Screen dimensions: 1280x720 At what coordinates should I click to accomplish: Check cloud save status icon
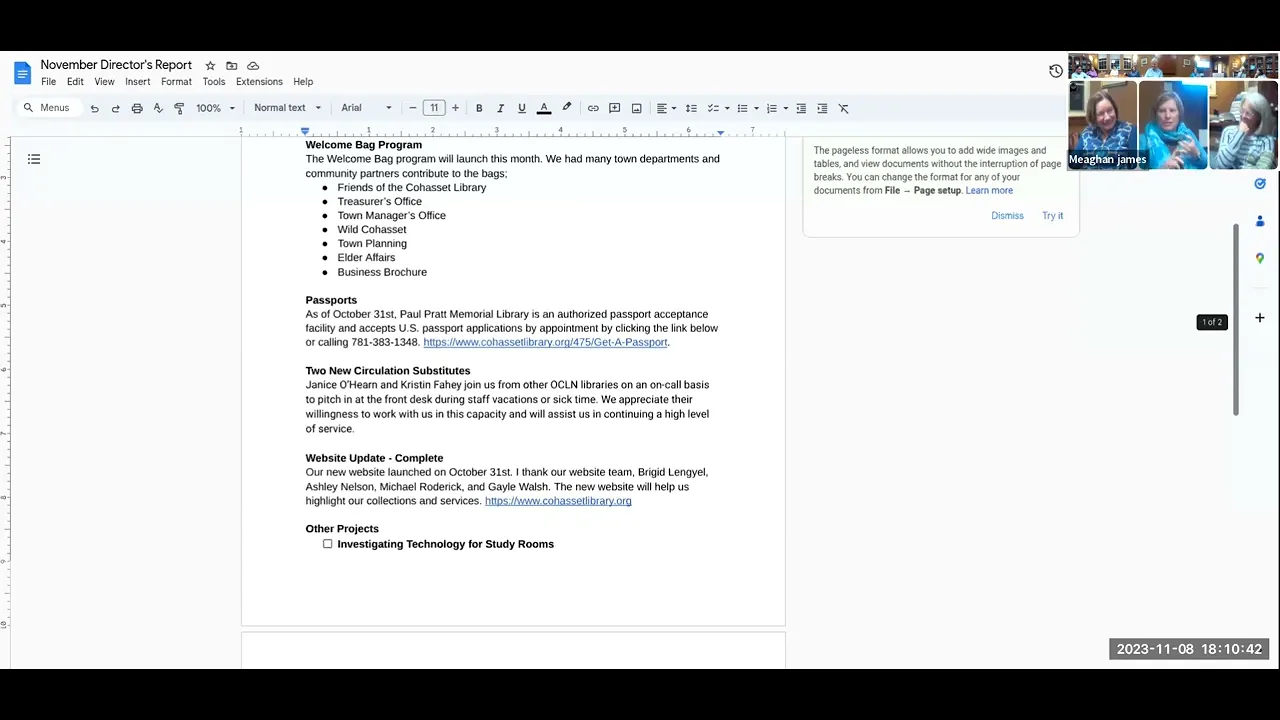pyautogui.click(x=253, y=66)
